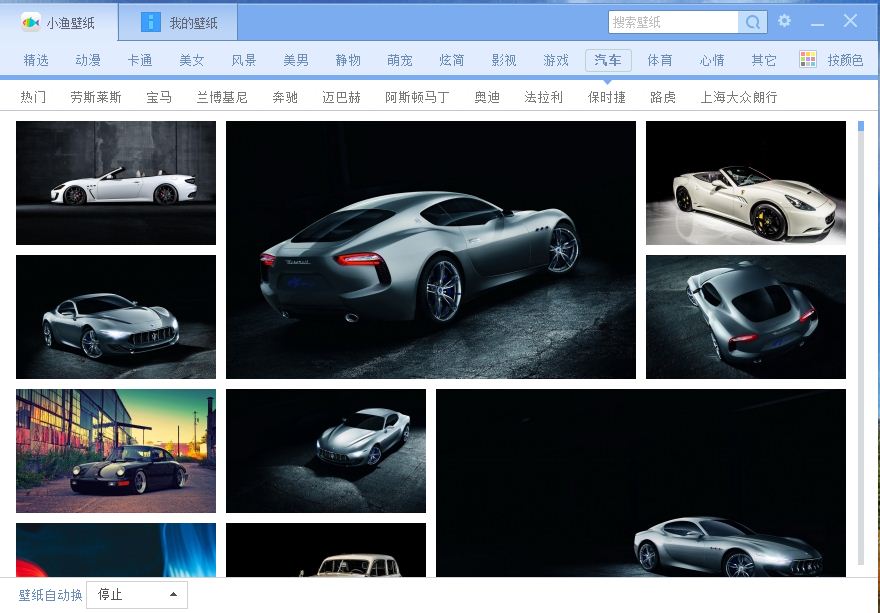880x613 pixels.
Task: Click the color grid icon beside 按颜色
Action: point(808,60)
